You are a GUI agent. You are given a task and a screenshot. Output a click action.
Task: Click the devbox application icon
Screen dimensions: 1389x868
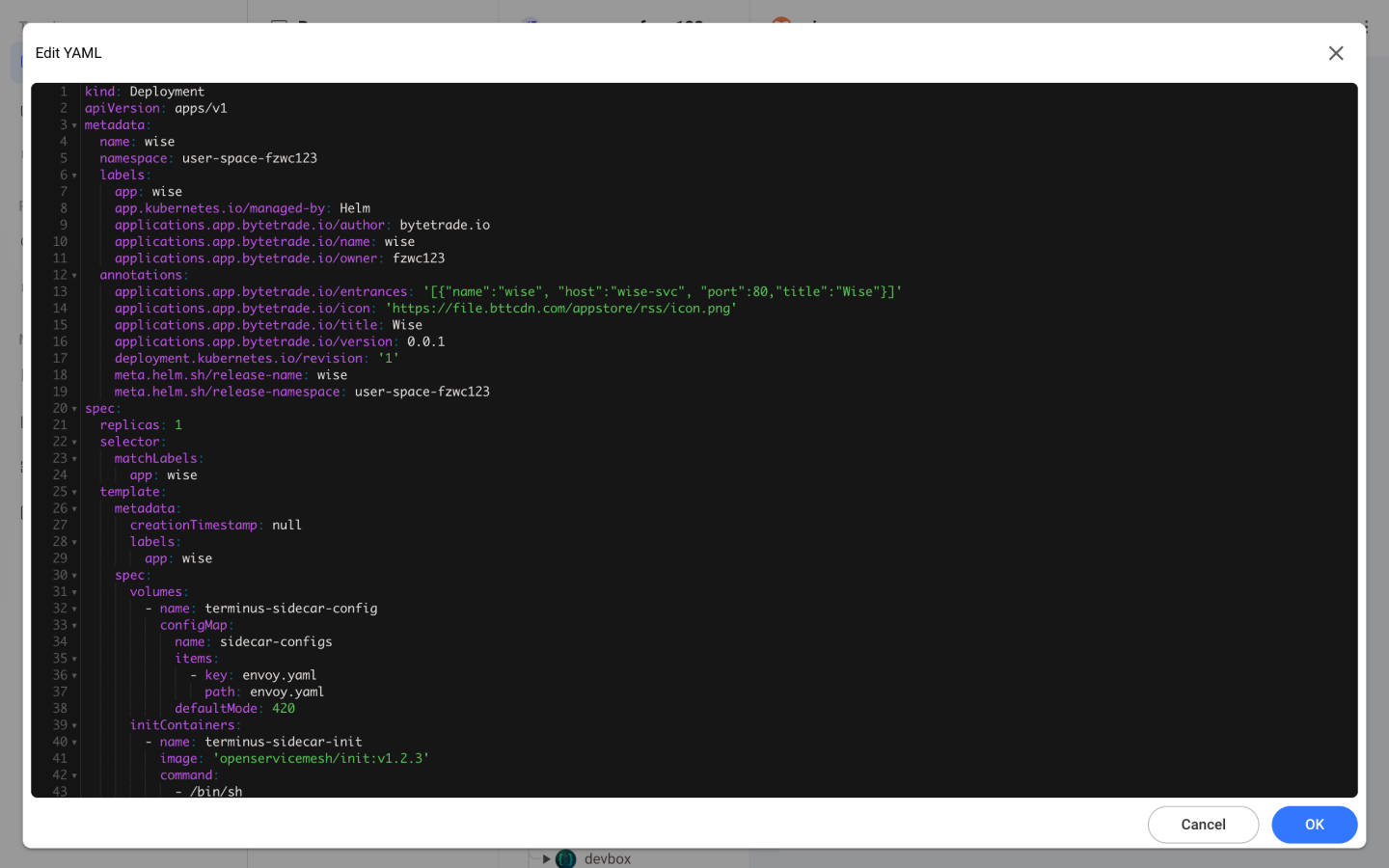click(565, 858)
